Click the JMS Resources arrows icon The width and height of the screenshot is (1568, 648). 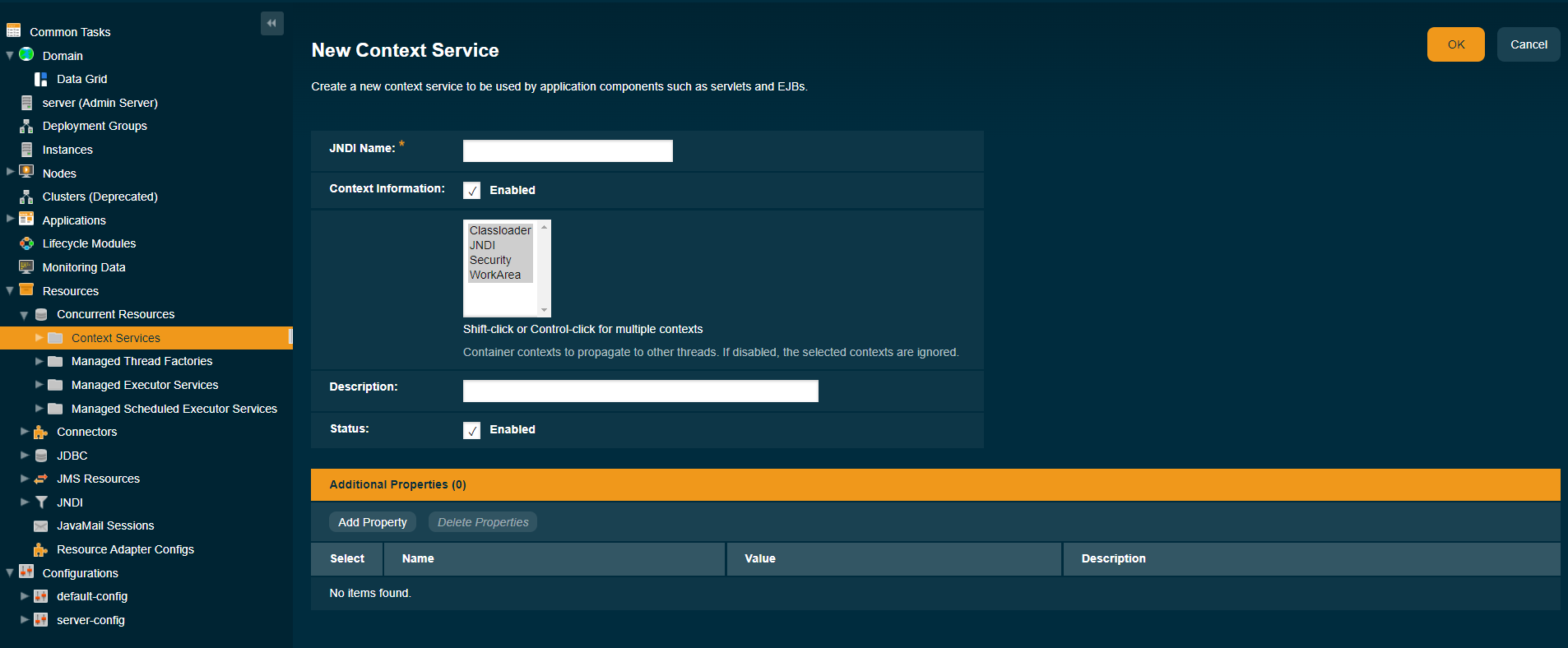pos(40,479)
